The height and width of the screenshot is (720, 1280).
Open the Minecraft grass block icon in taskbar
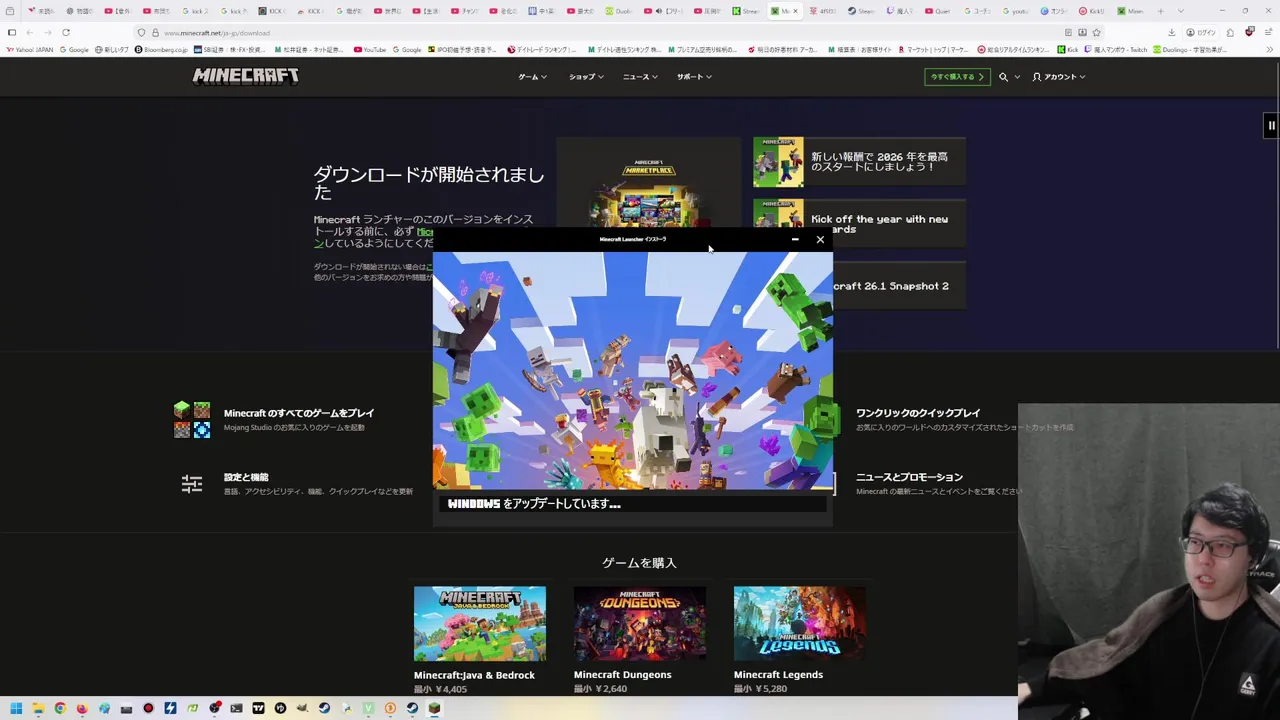tap(434, 709)
